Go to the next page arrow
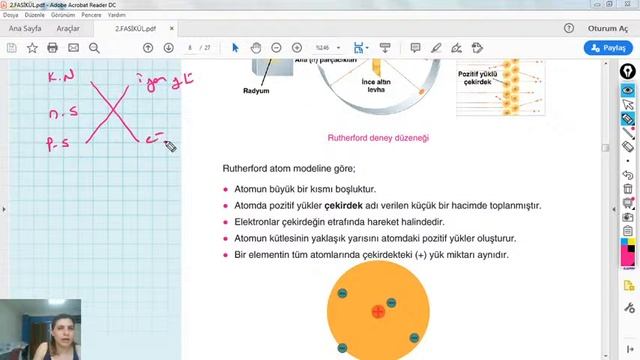The image size is (640, 360). pos(169,48)
